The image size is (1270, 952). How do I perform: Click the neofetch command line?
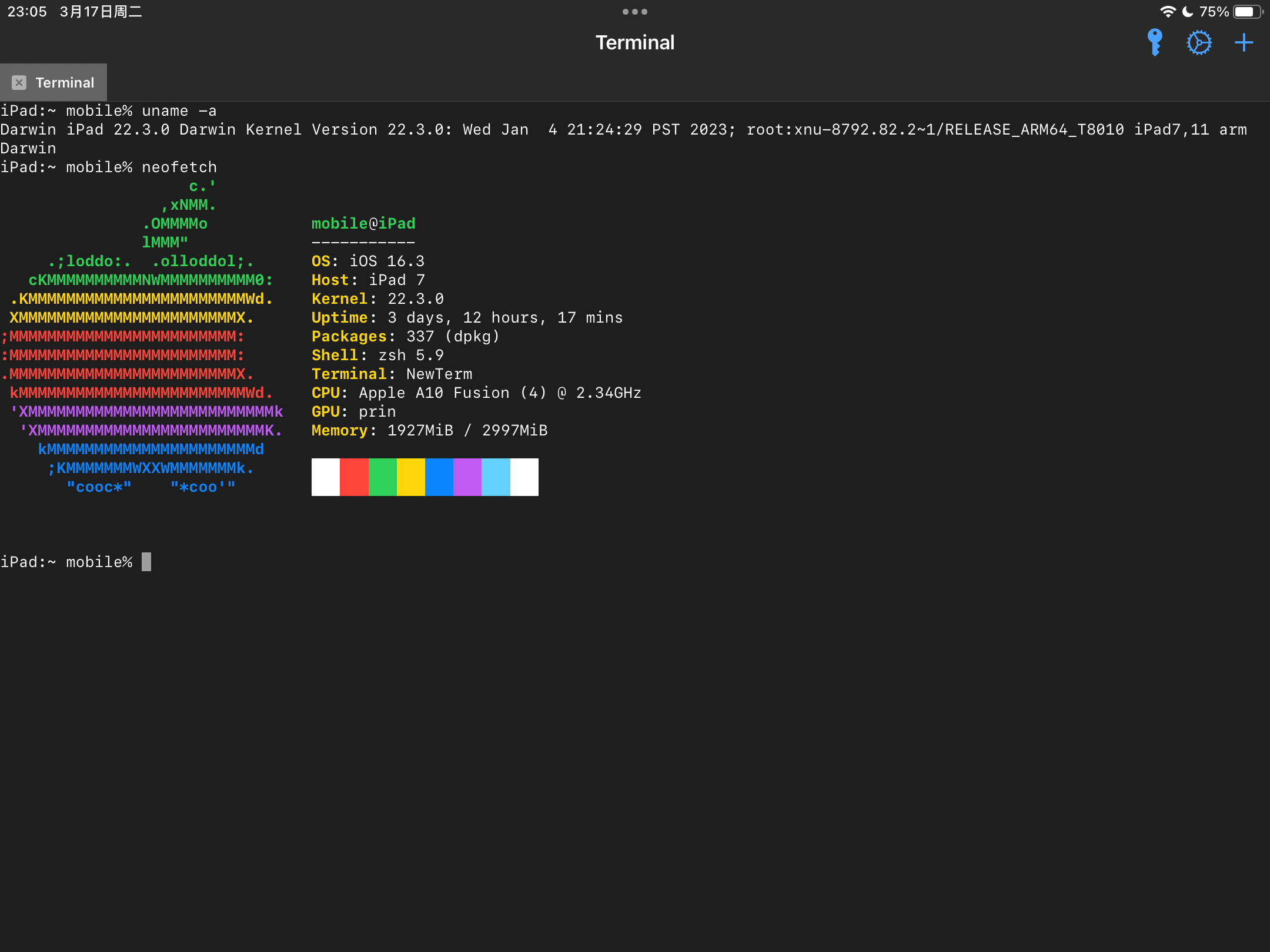click(x=179, y=167)
